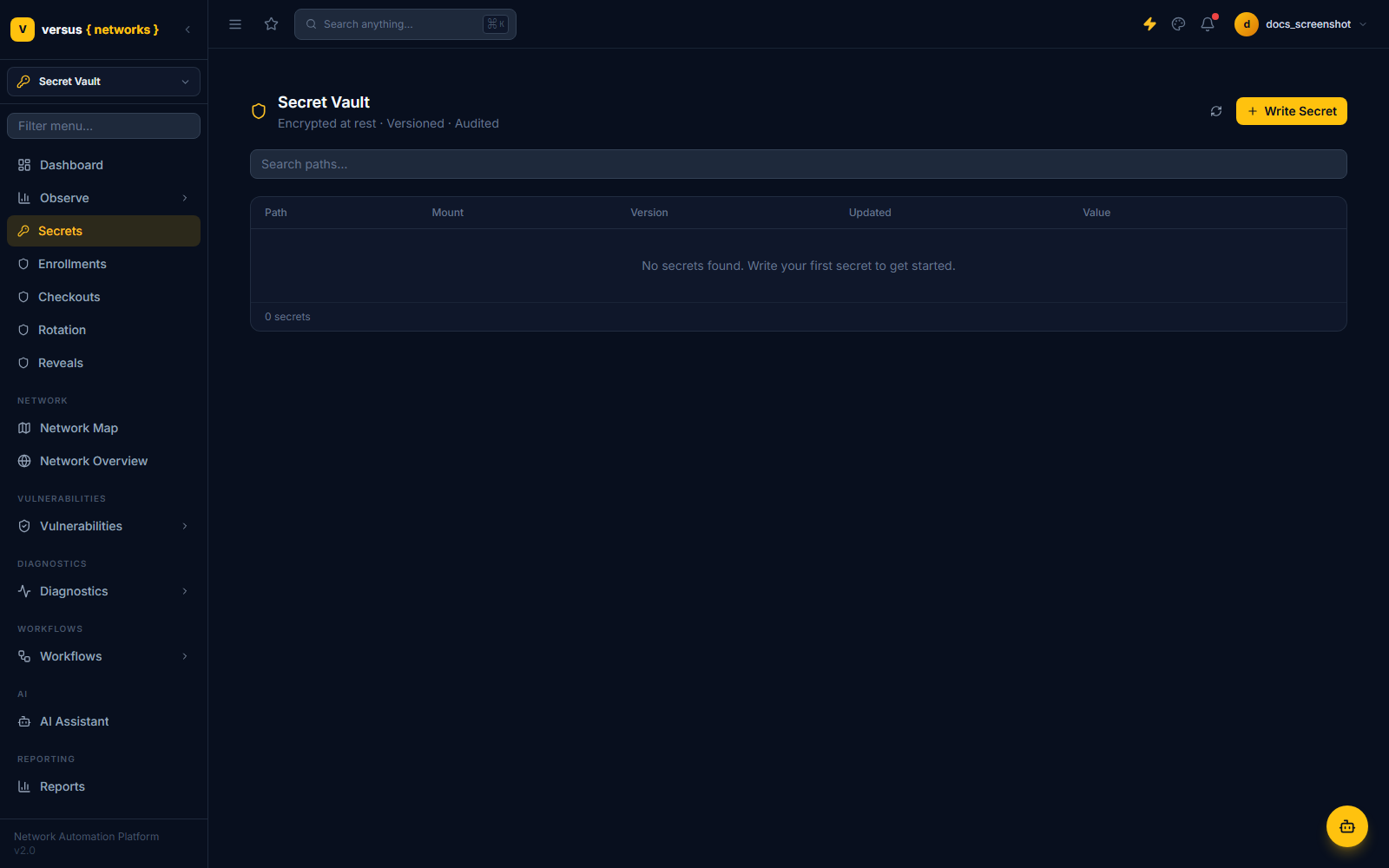Click the lightning bolt quick actions icon
1389x868 pixels.
[x=1149, y=24]
